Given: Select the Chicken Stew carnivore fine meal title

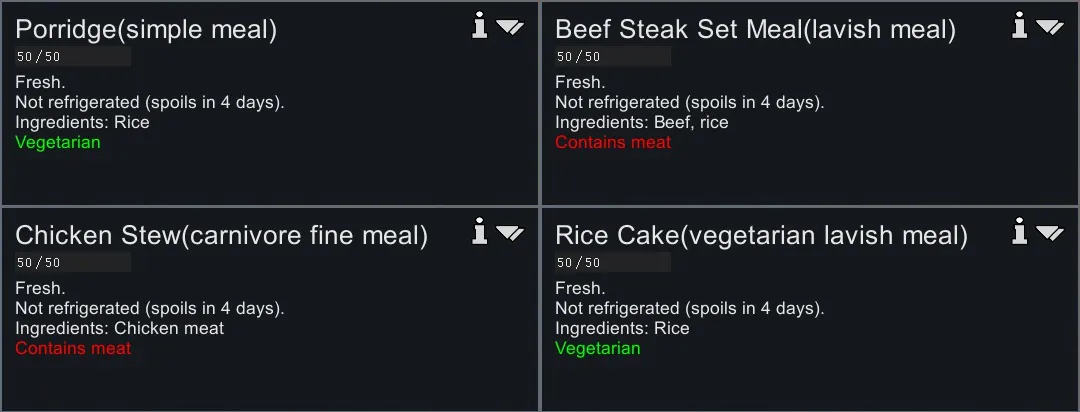Looking at the screenshot, I should coord(221,236).
